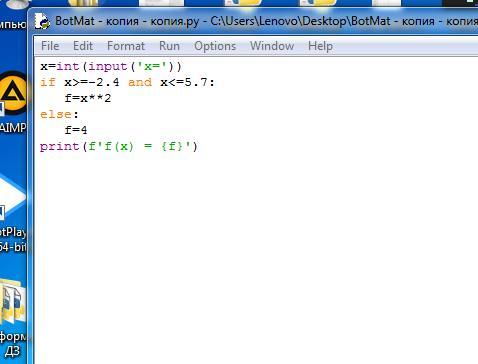Select the blue play-arrow player desktop icon
This screenshot has width=478, height=364.
(13, 198)
